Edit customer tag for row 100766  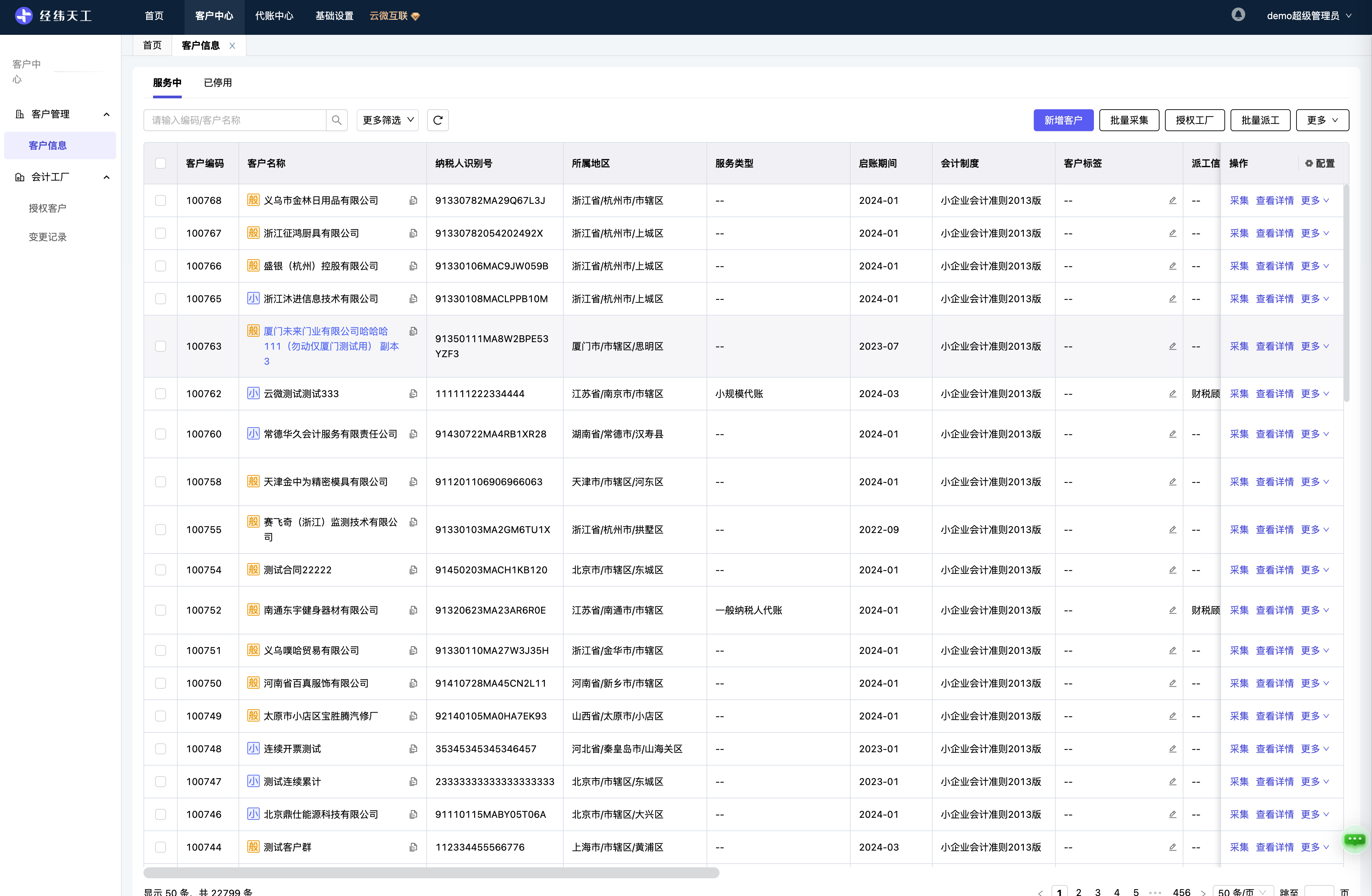point(1172,266)
